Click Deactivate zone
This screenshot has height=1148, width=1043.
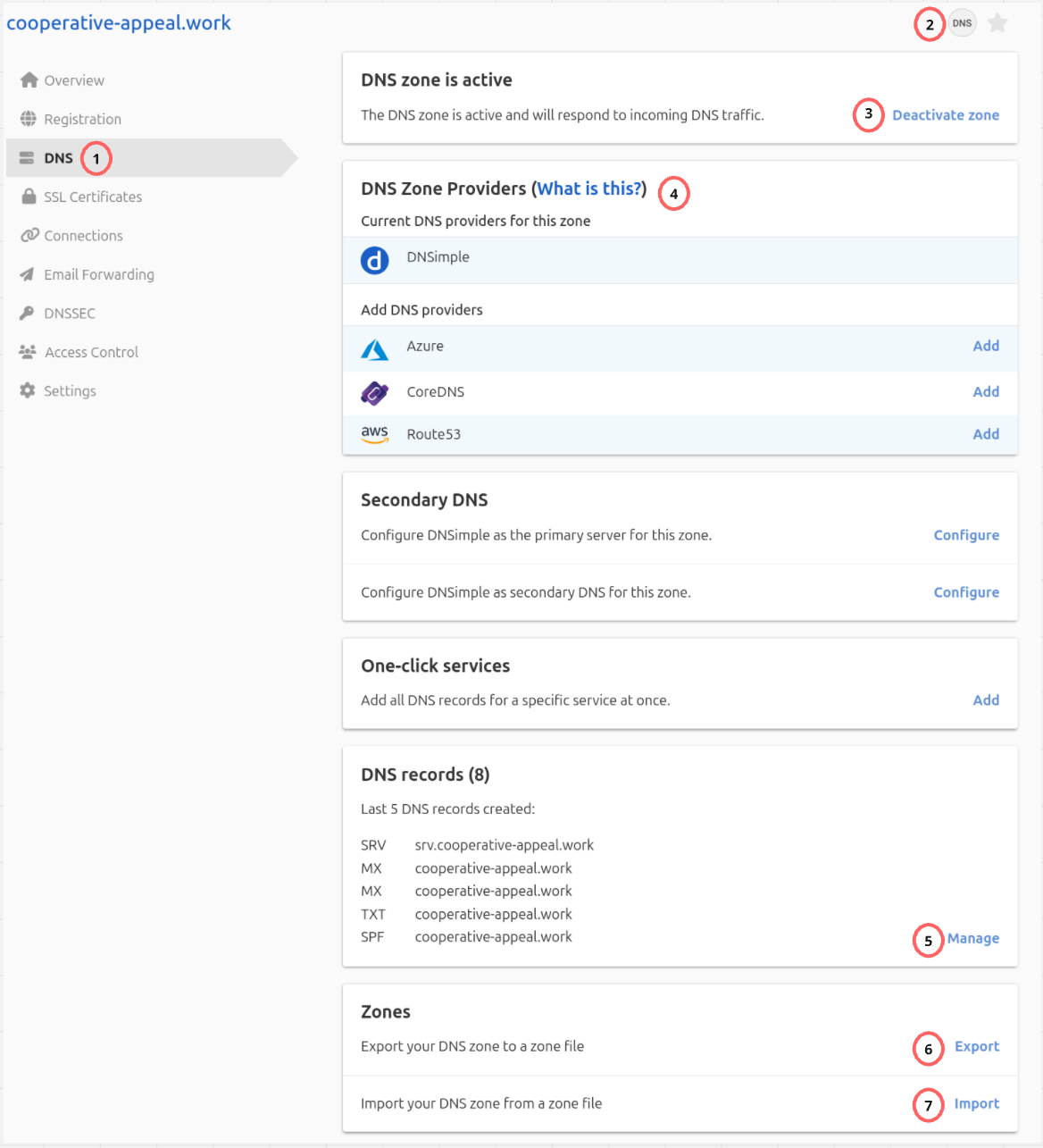coord(945,114)
